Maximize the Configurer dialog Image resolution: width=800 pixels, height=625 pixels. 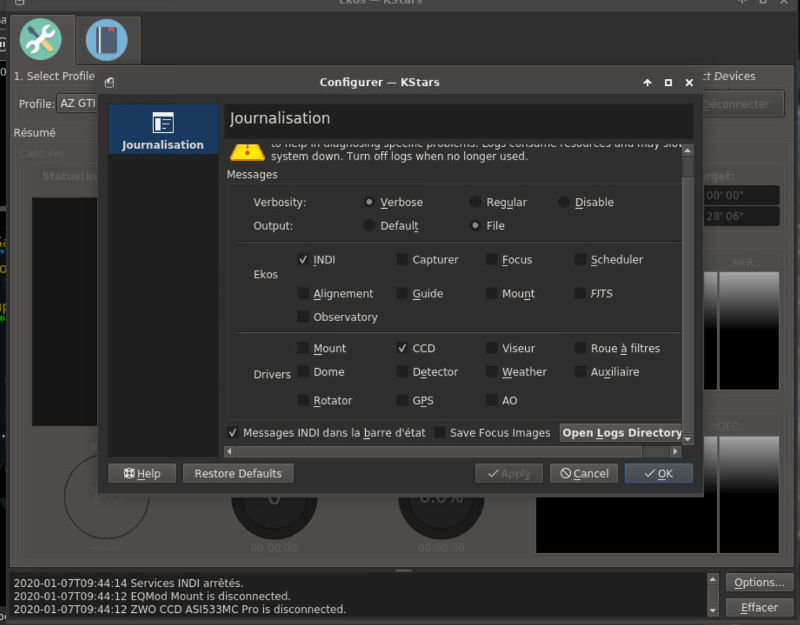point(668,83)
